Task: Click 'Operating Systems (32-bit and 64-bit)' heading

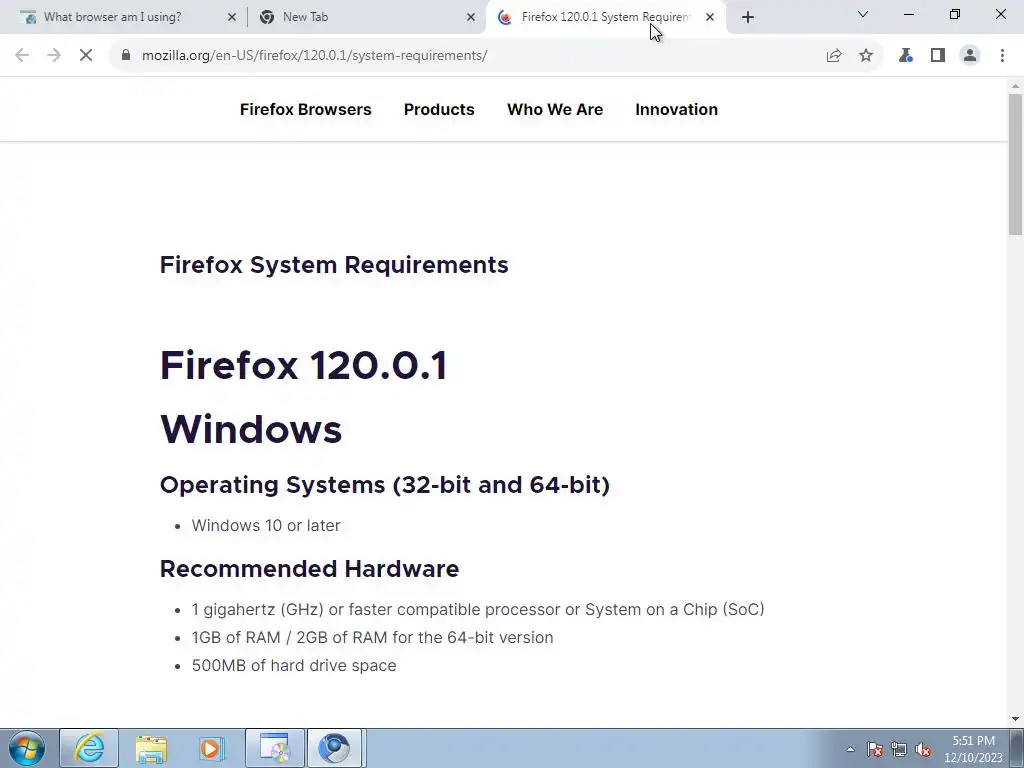Action: pyautogui.click(x=385, y=485)
